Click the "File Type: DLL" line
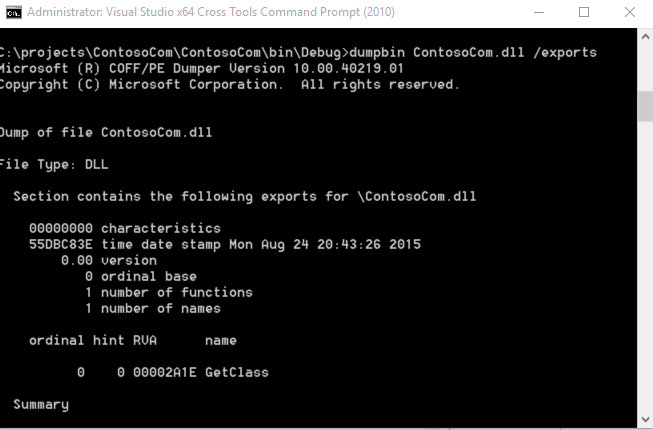This screenshot has height=430, width=653. point(52,164)
